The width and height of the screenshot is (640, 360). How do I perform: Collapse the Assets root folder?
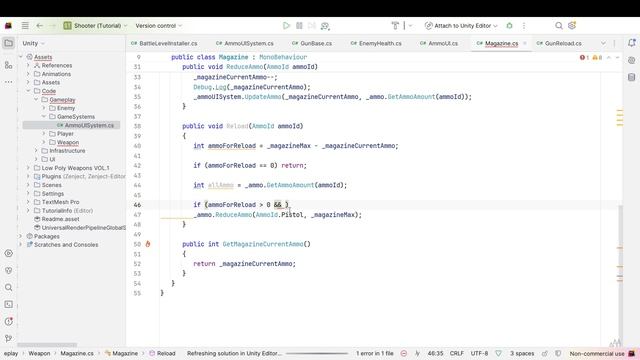(20, 57)
